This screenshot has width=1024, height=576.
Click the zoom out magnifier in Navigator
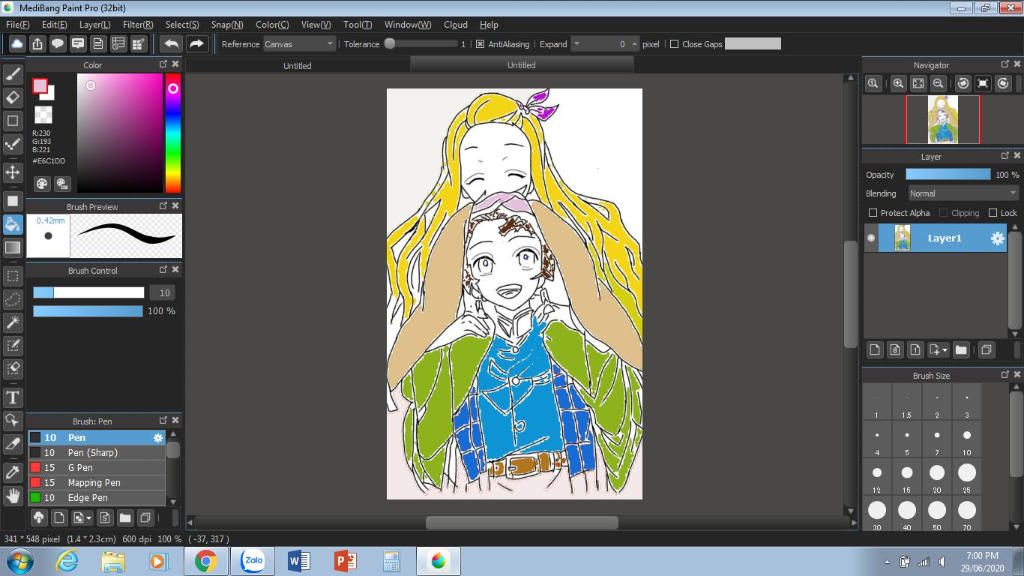pos(938,84)
